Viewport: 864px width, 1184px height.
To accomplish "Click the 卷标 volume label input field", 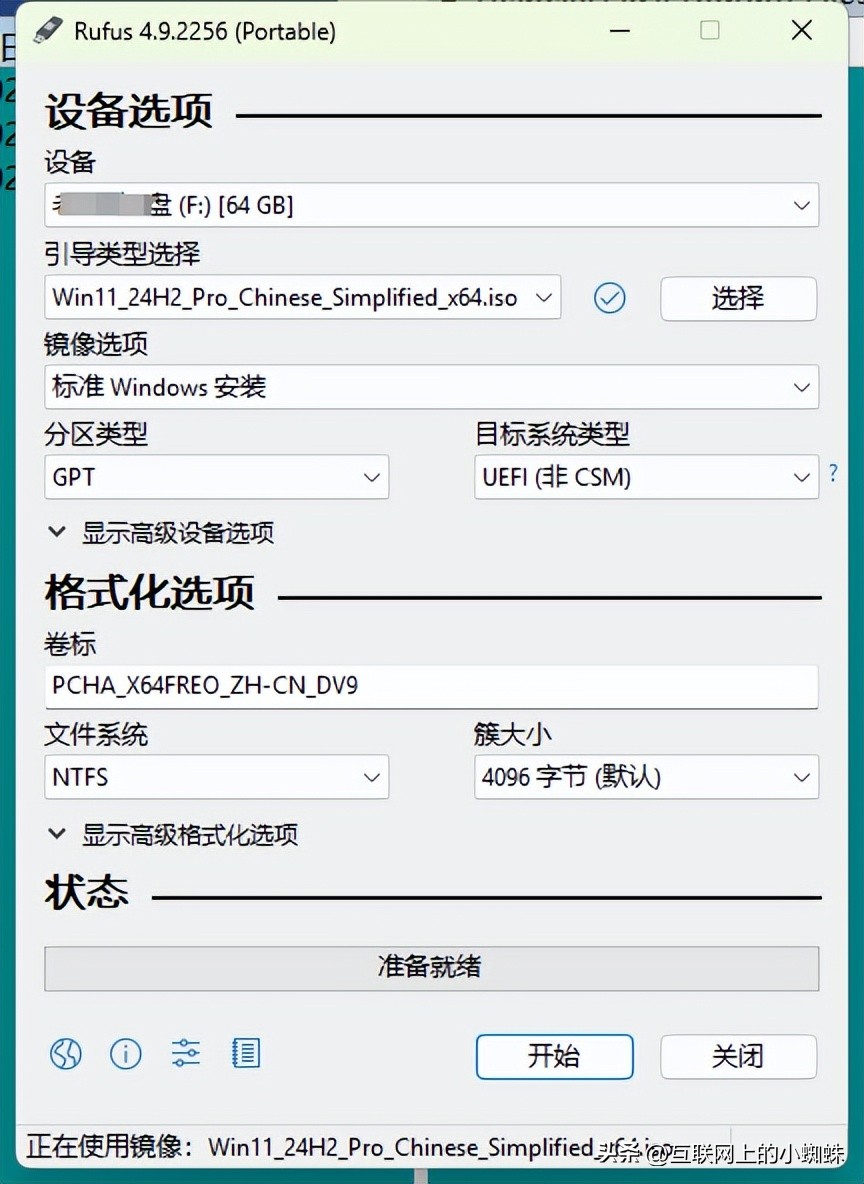I will (x=431, y=687).
